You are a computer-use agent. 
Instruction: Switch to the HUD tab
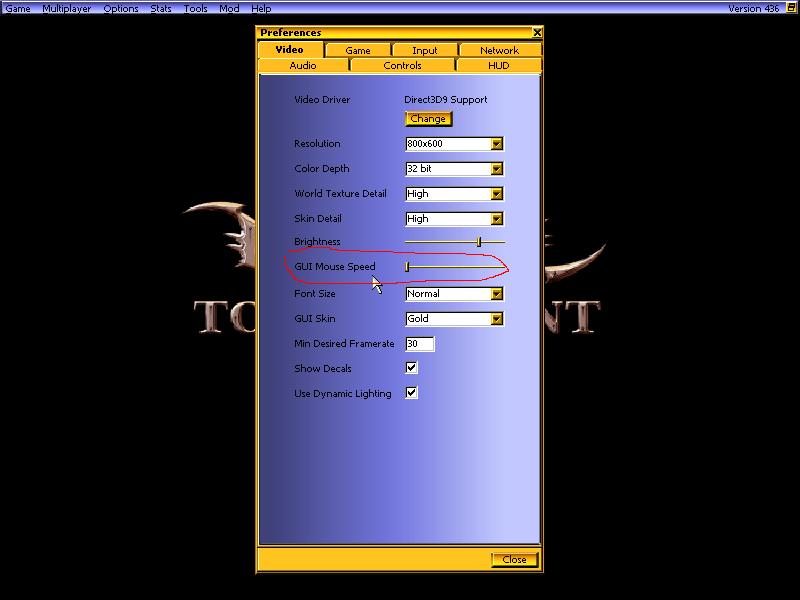pos(498,65)
